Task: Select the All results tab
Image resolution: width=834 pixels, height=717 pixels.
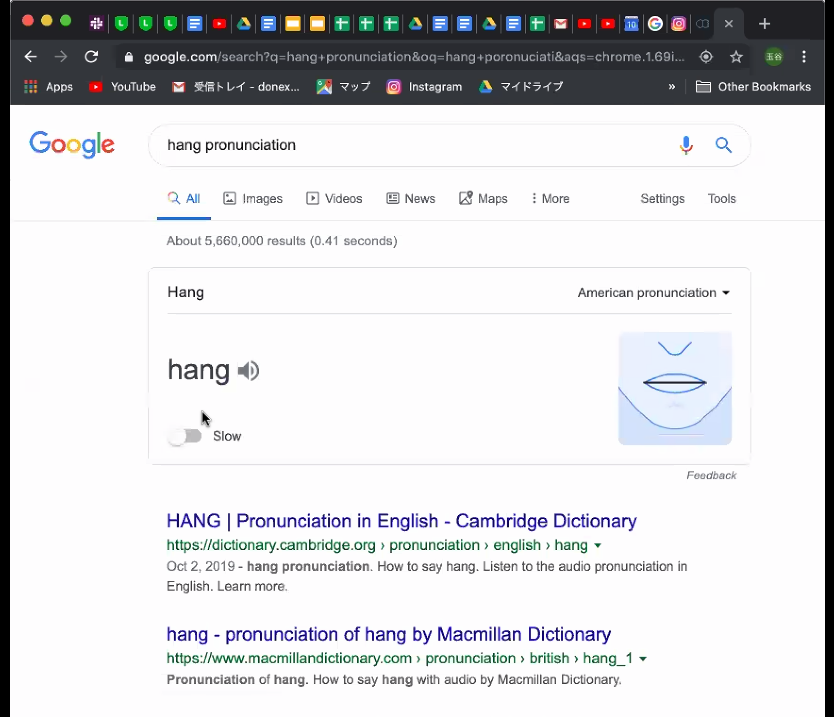Action: [x=184, y=199]
